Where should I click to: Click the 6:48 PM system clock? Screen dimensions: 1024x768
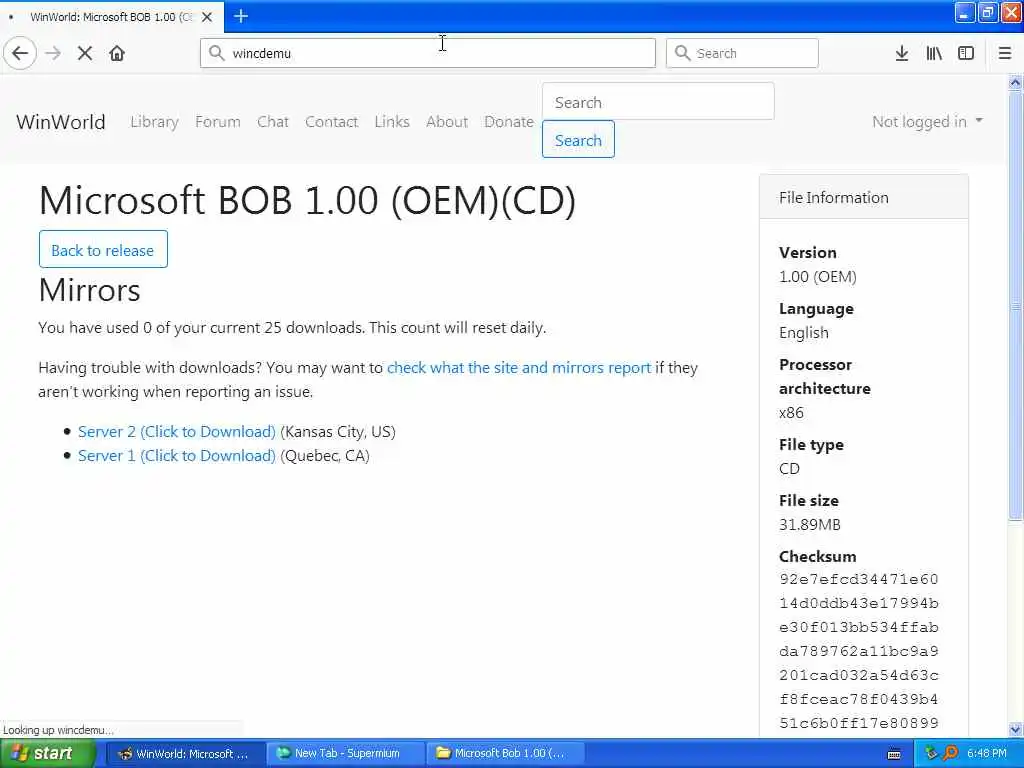coord(987,754)
